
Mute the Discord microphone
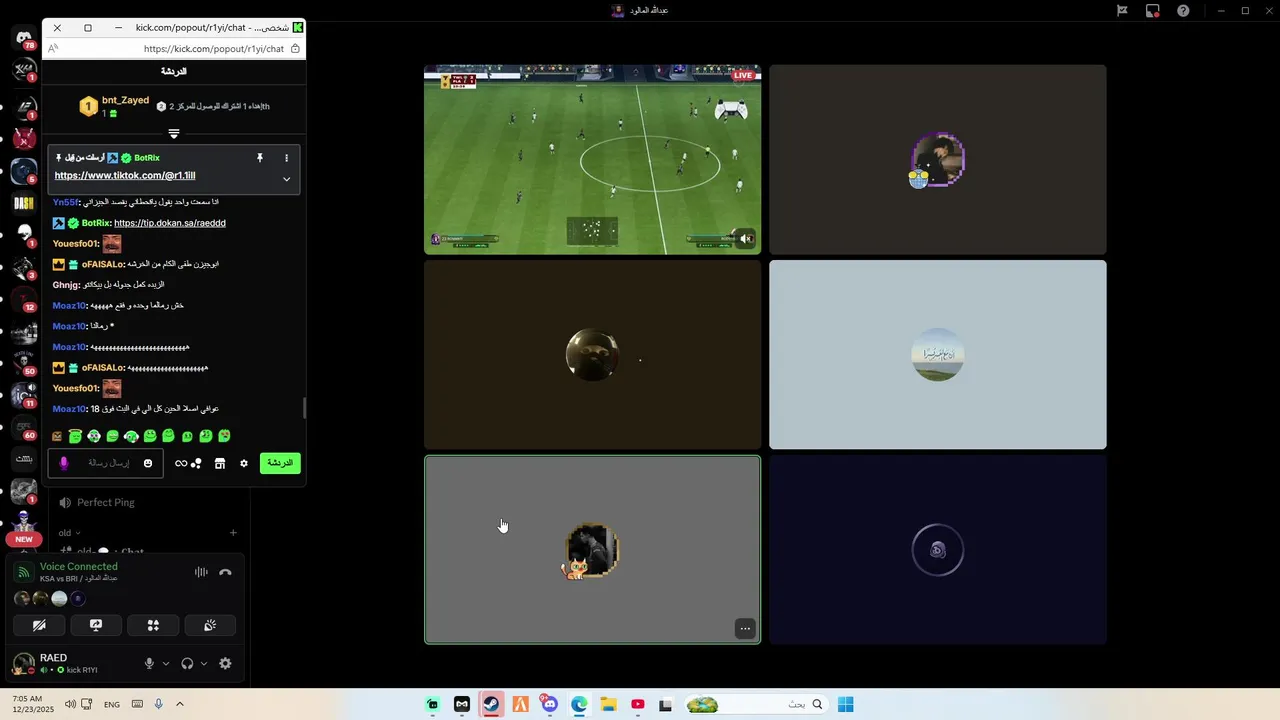point(149,663)
